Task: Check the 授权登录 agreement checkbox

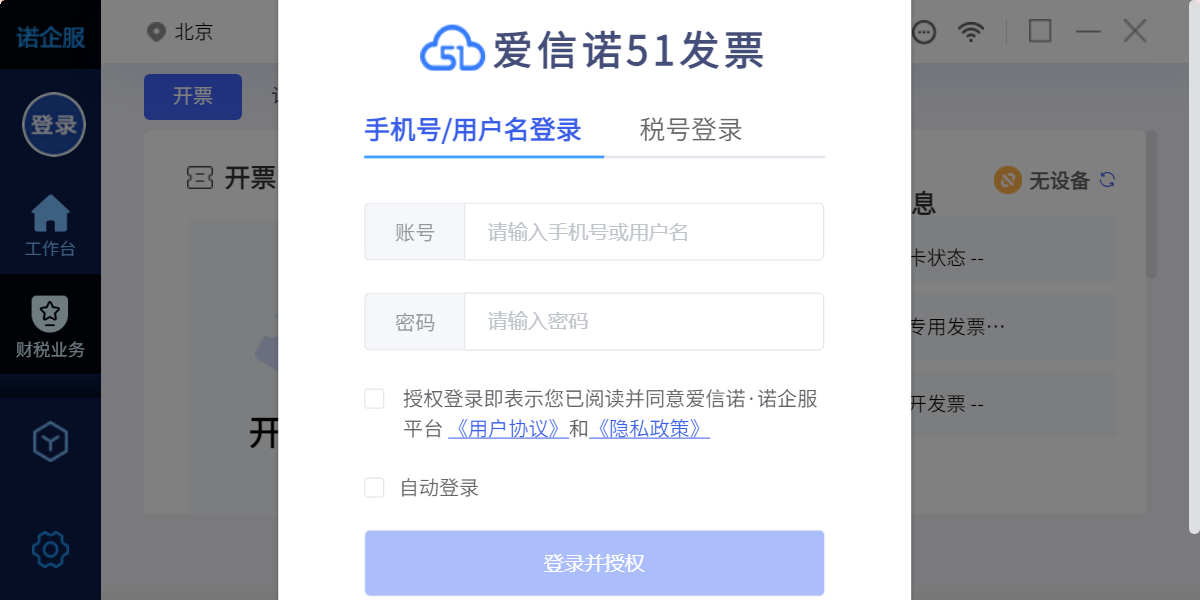Action: click(374, 399)
